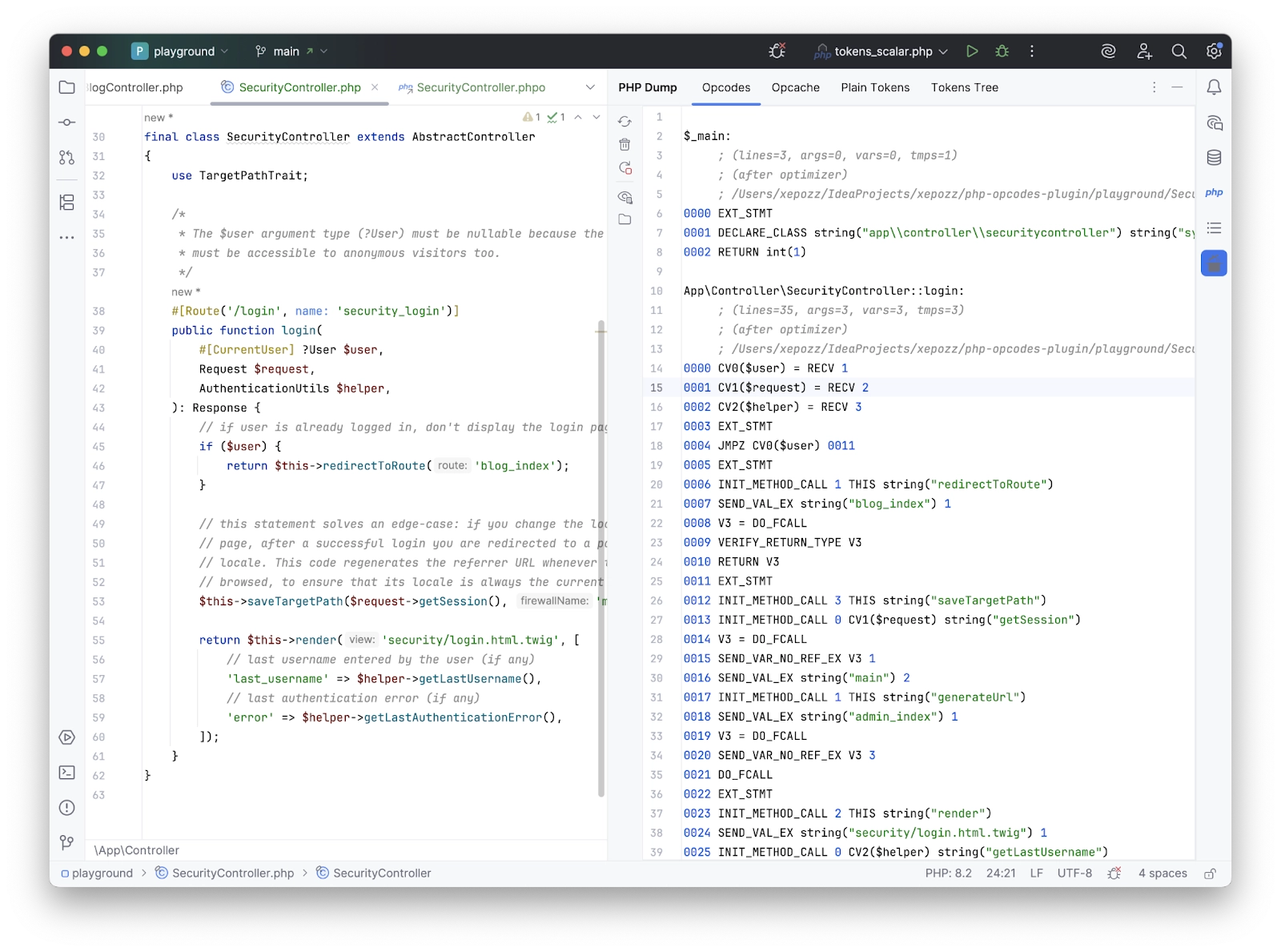The height and width of the screenshot is (952, 1281).
Task: Open the built-in Terminal
Action: point(66,773)
